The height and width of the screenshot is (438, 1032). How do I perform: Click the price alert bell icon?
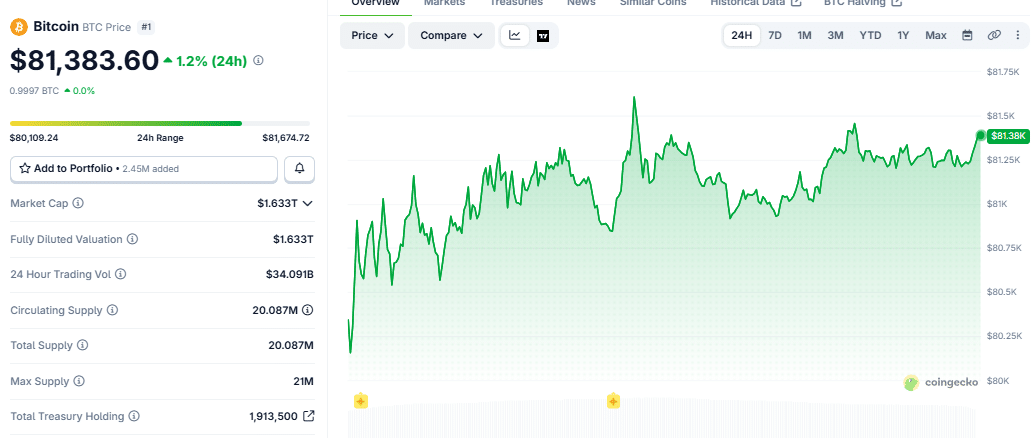pos(299,169)
